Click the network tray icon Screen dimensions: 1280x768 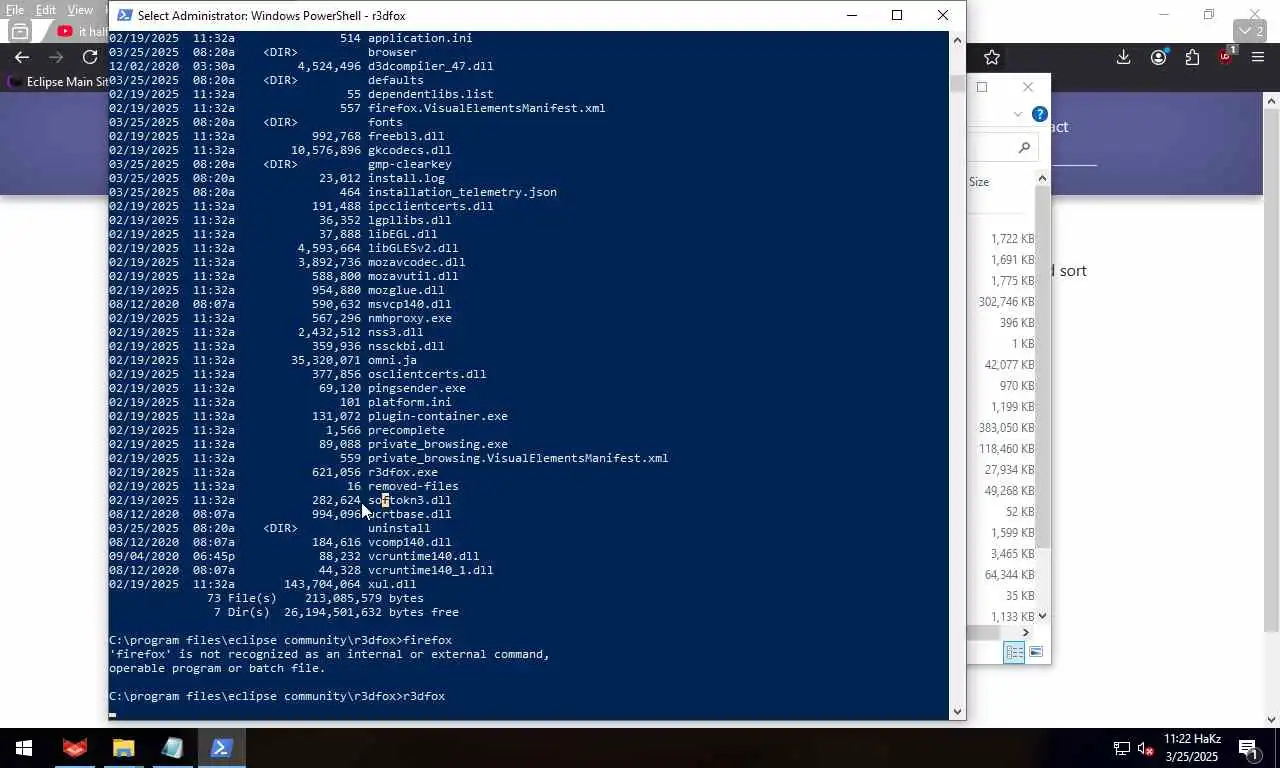point(1122,748)
